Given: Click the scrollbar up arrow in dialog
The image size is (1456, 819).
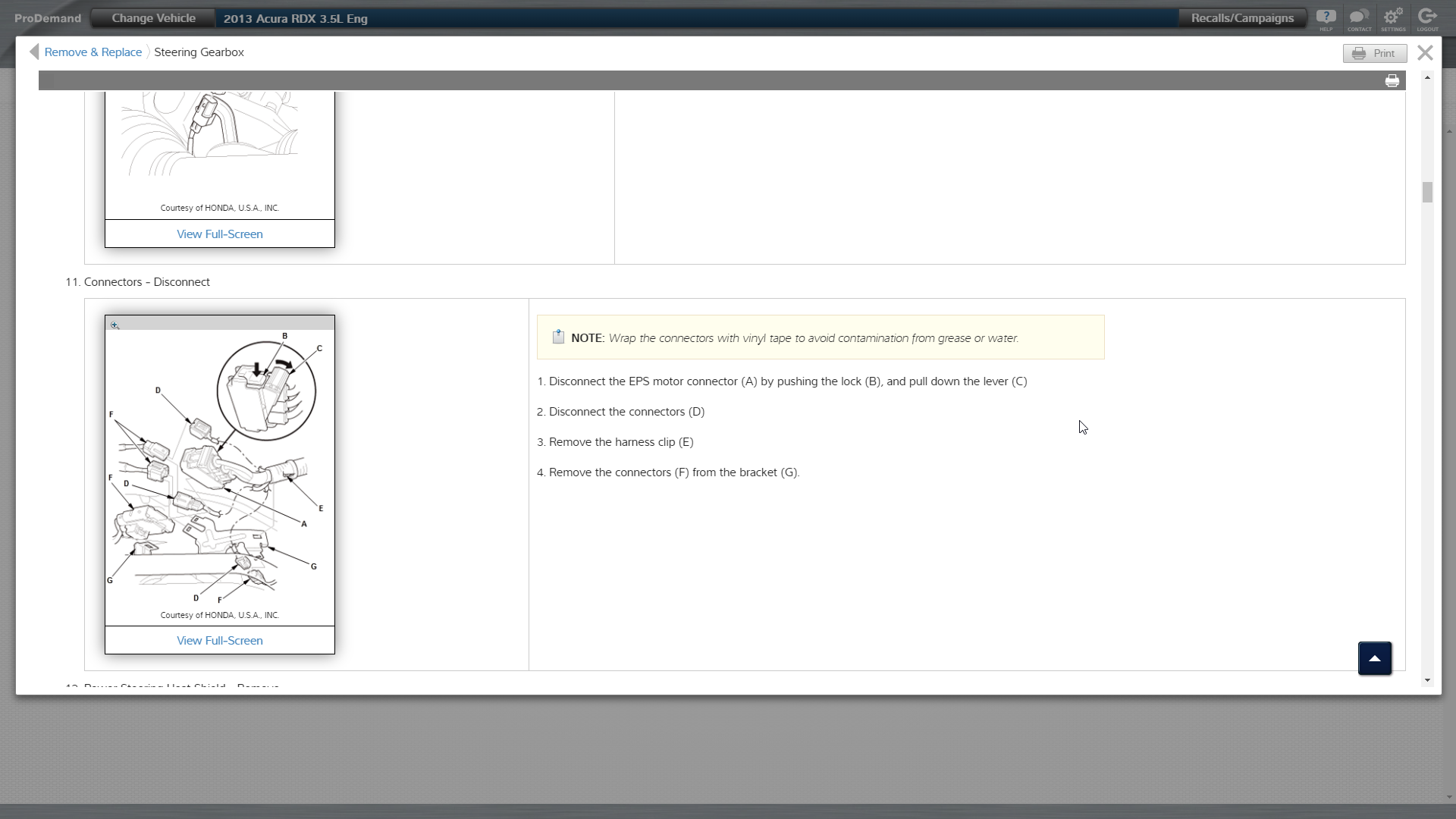Looking at the screenshot, I should click(x=1427, y=78).
